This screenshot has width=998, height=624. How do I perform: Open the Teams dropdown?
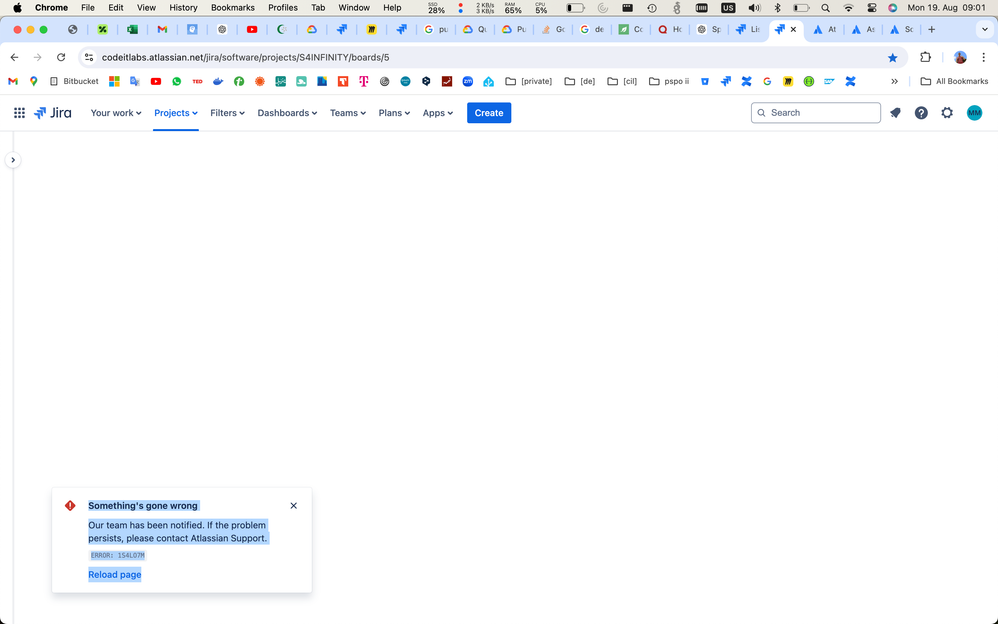[348, 113]
